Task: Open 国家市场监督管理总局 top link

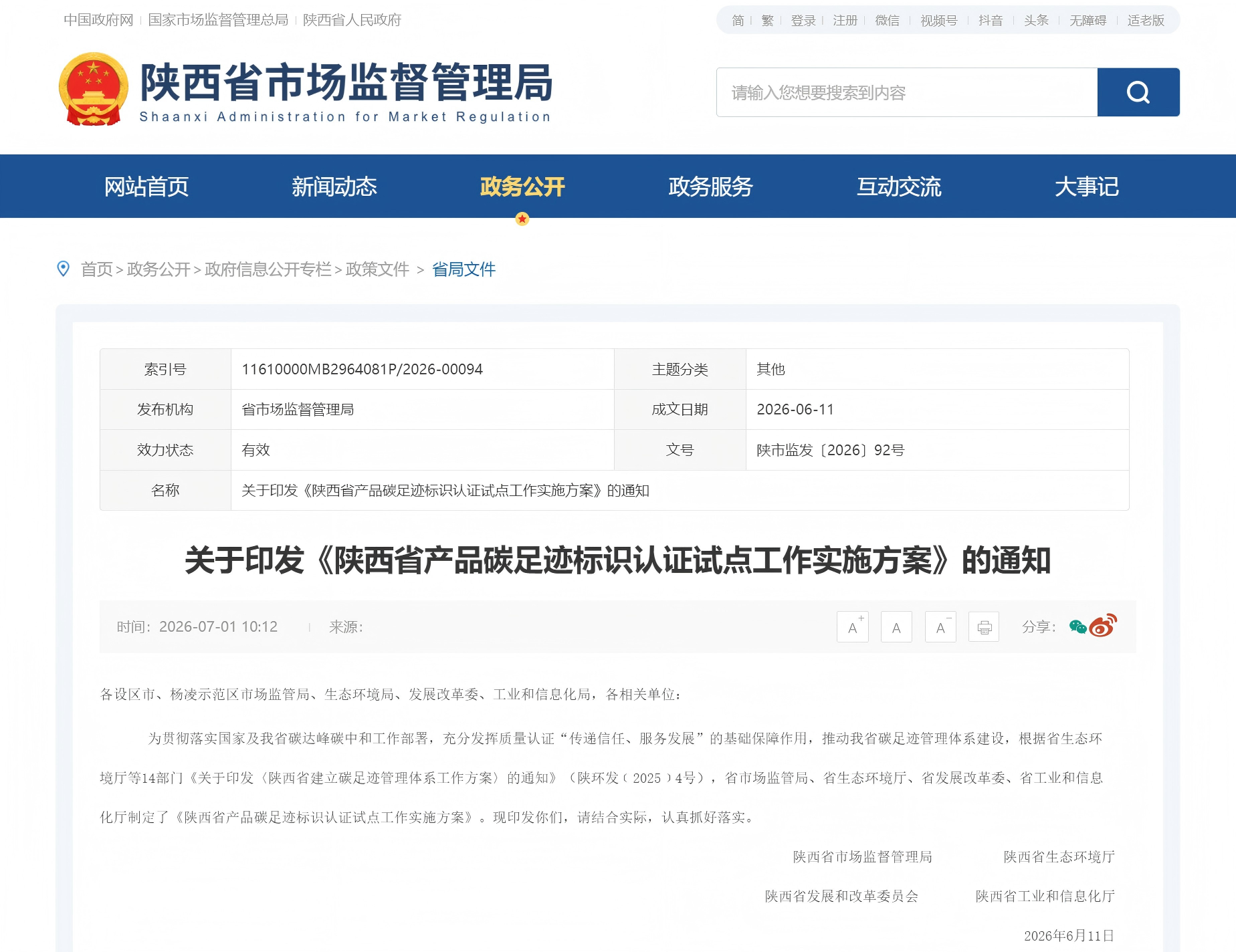Action: (218, 20)
